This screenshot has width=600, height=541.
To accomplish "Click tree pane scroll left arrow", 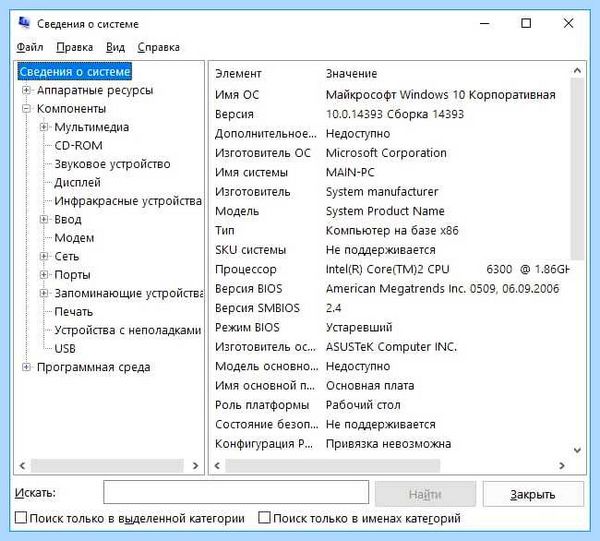I will pyautogui.click(x=22, y=466).
